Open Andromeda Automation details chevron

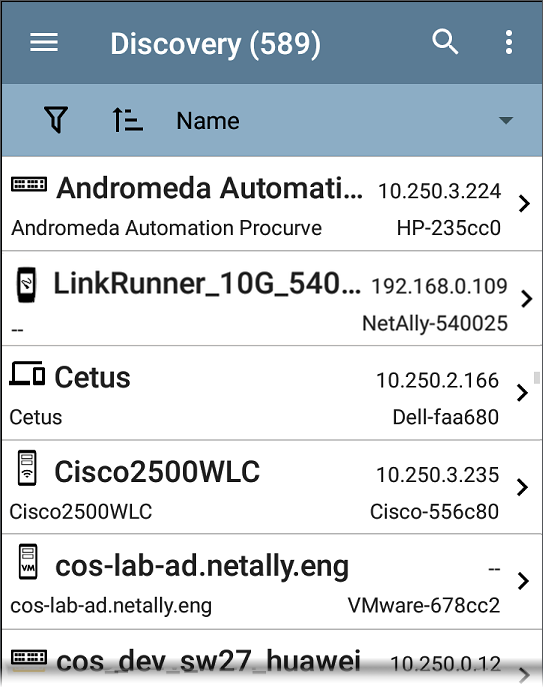pos(524,204)
